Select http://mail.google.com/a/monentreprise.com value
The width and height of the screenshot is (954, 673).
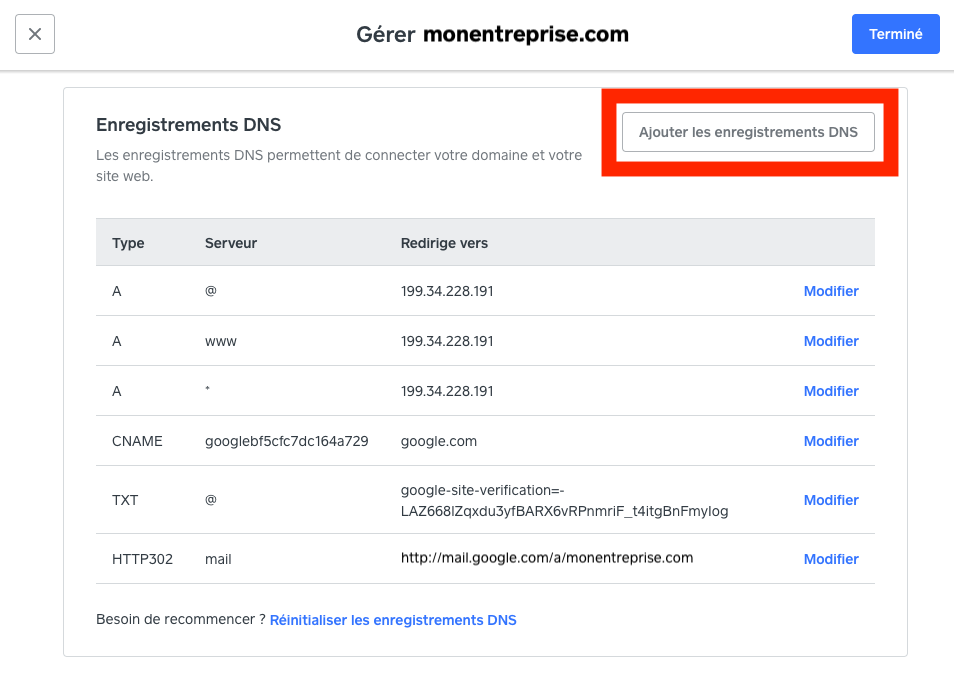[546, 558]
